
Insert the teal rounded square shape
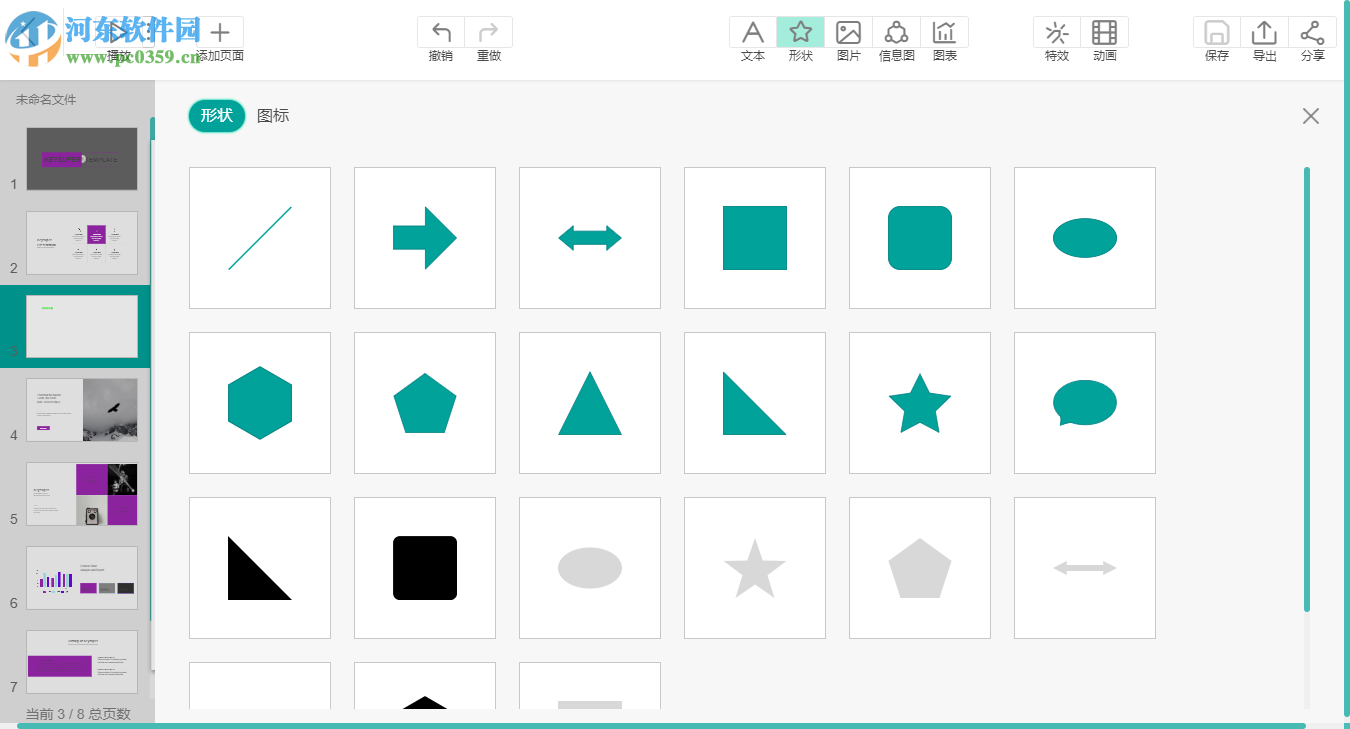[920, 238]
